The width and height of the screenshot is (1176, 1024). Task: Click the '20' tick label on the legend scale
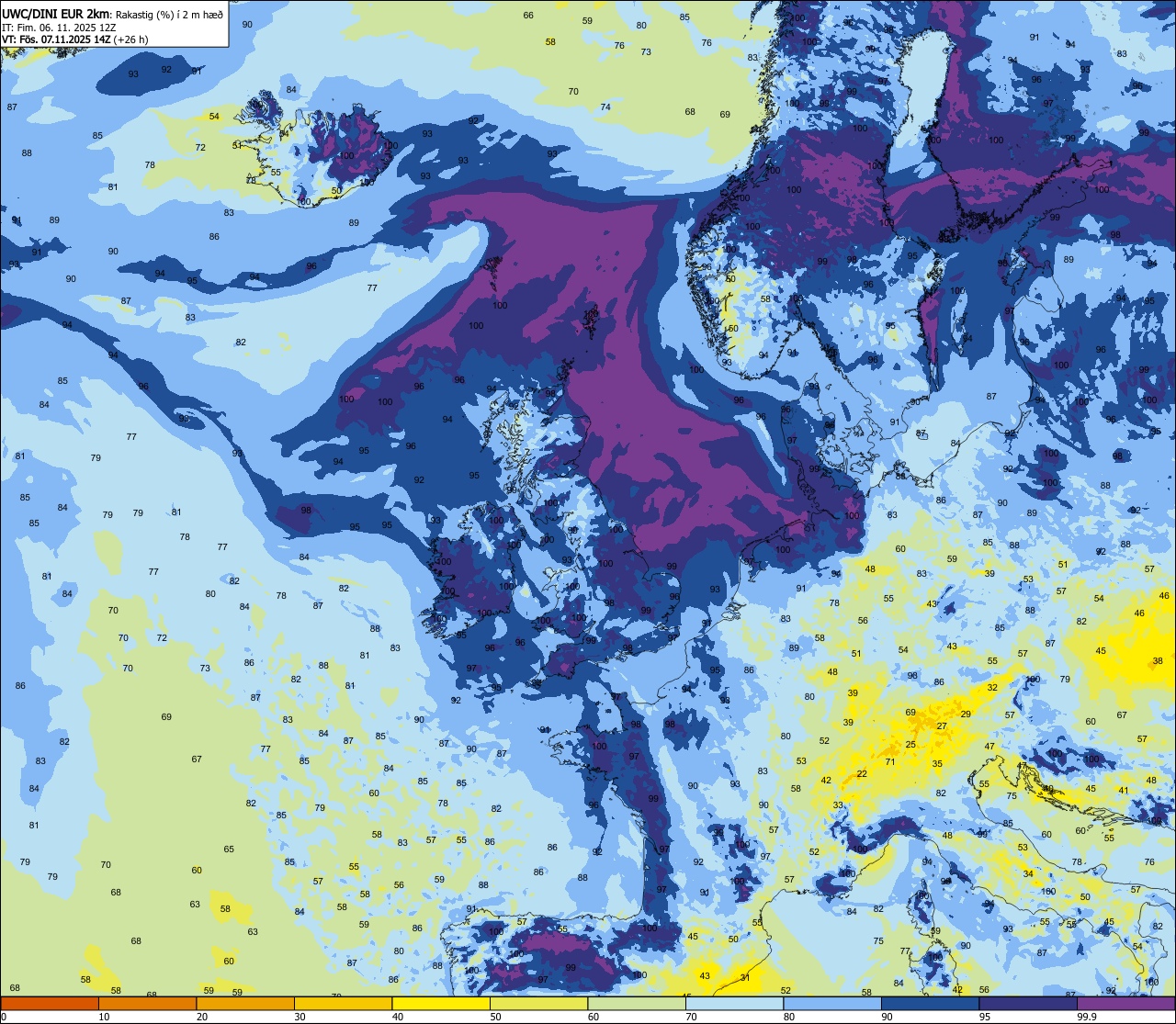(202, 1017)
